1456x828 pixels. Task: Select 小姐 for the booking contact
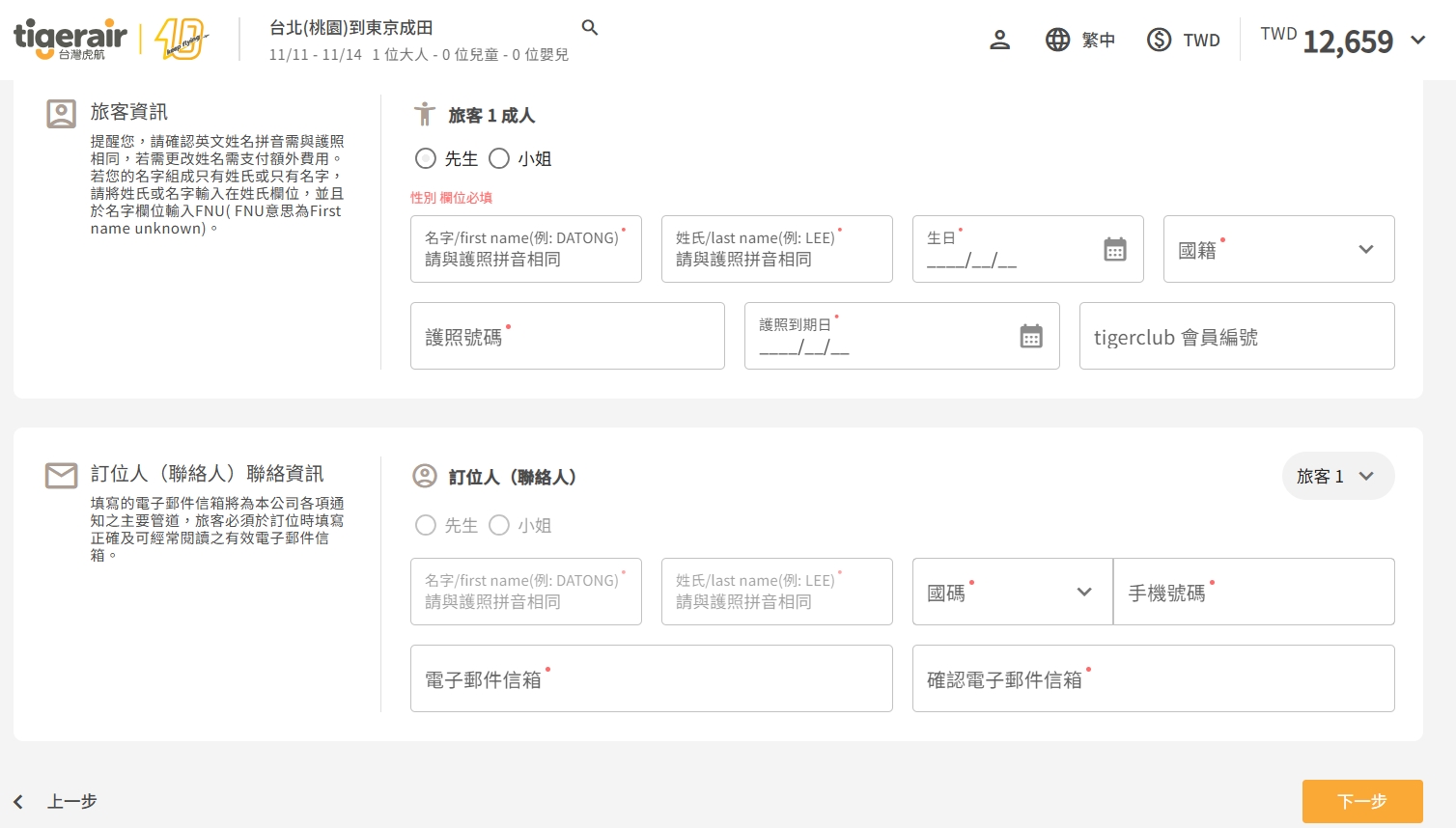coord(499,525)
